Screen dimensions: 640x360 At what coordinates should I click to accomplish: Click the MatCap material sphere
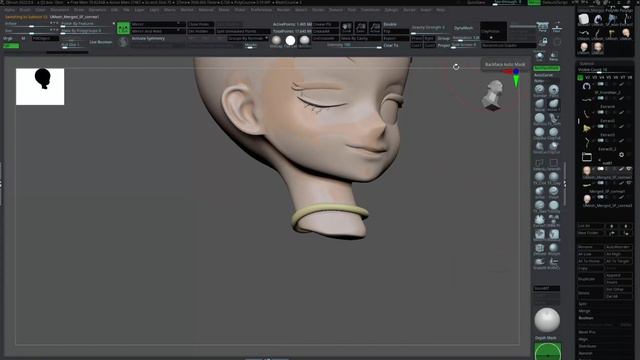(276, 40)
